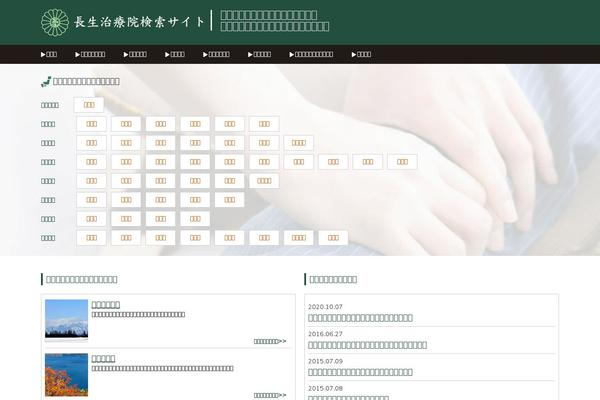The image size is (600, 400).
Task: Open the 長生治療院検索サイト site title
Action: [x=140, y=22]
